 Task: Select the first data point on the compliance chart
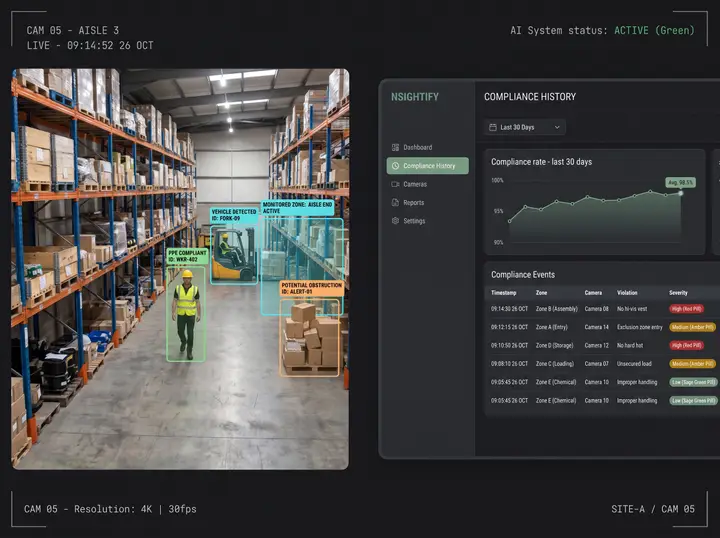pyautogui.click(x=510, y=221)
